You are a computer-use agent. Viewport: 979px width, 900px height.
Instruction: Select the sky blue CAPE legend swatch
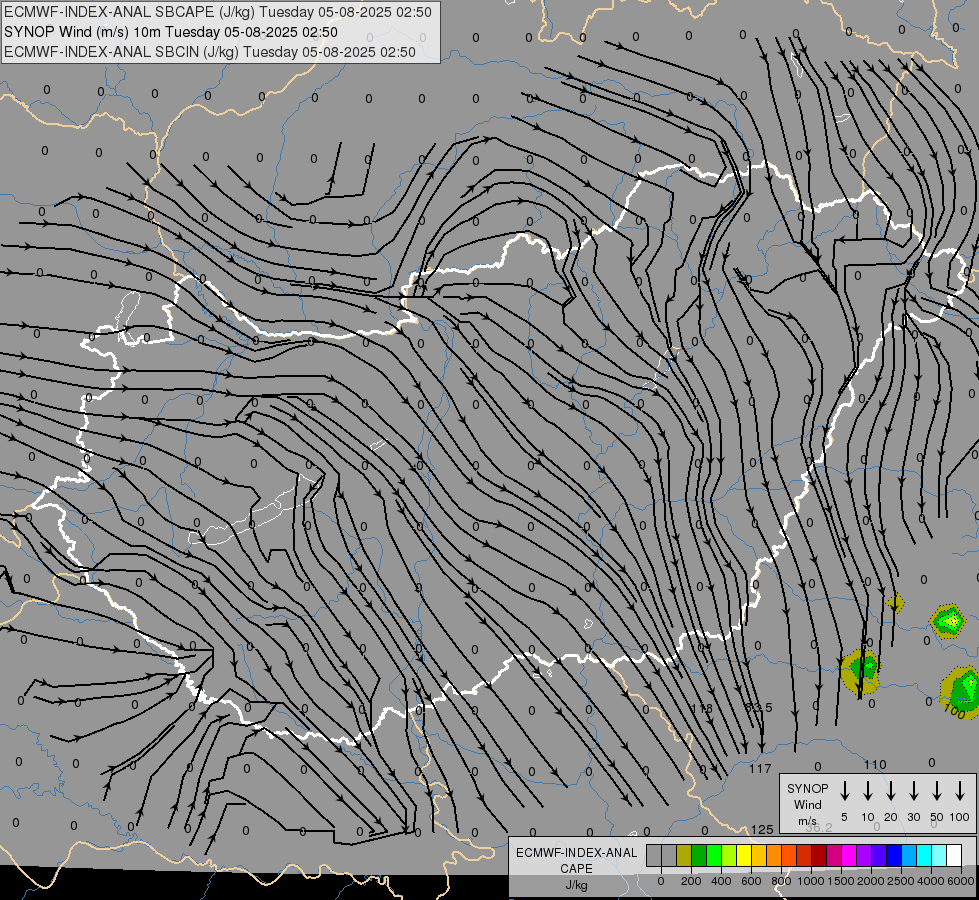[910, 855]
